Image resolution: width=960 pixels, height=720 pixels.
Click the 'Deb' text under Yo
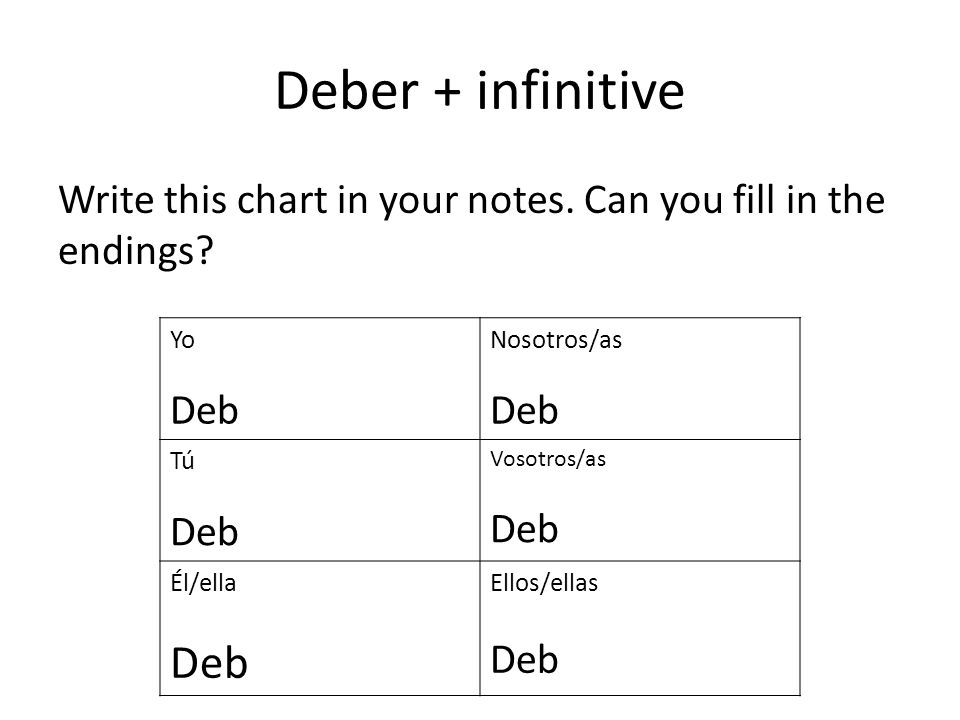coord(204,410)
